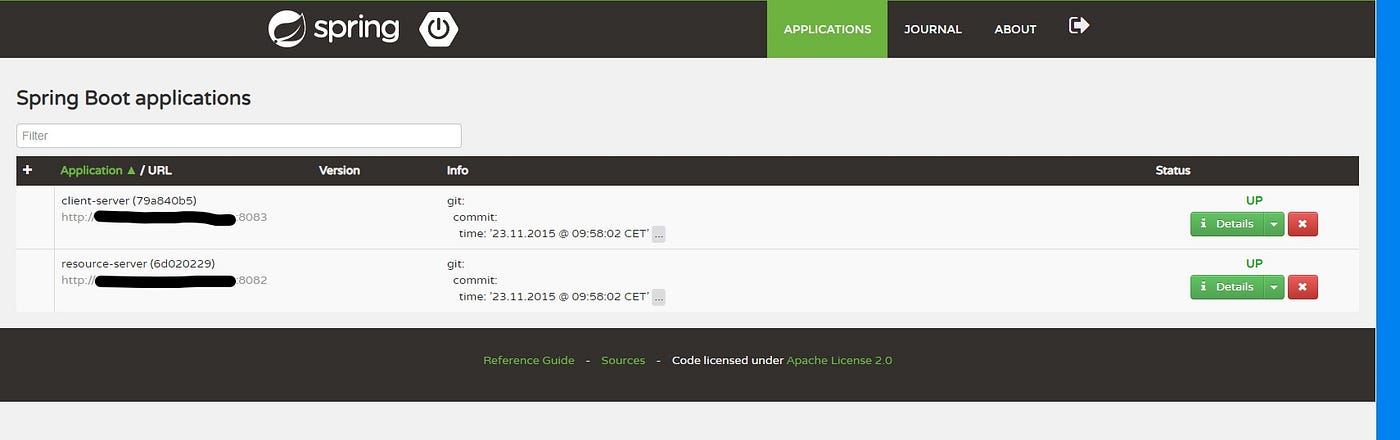Expand Details dropdown arrow for resource-server
Screen dimensions: 1400x440
(x=1274, y=287)
